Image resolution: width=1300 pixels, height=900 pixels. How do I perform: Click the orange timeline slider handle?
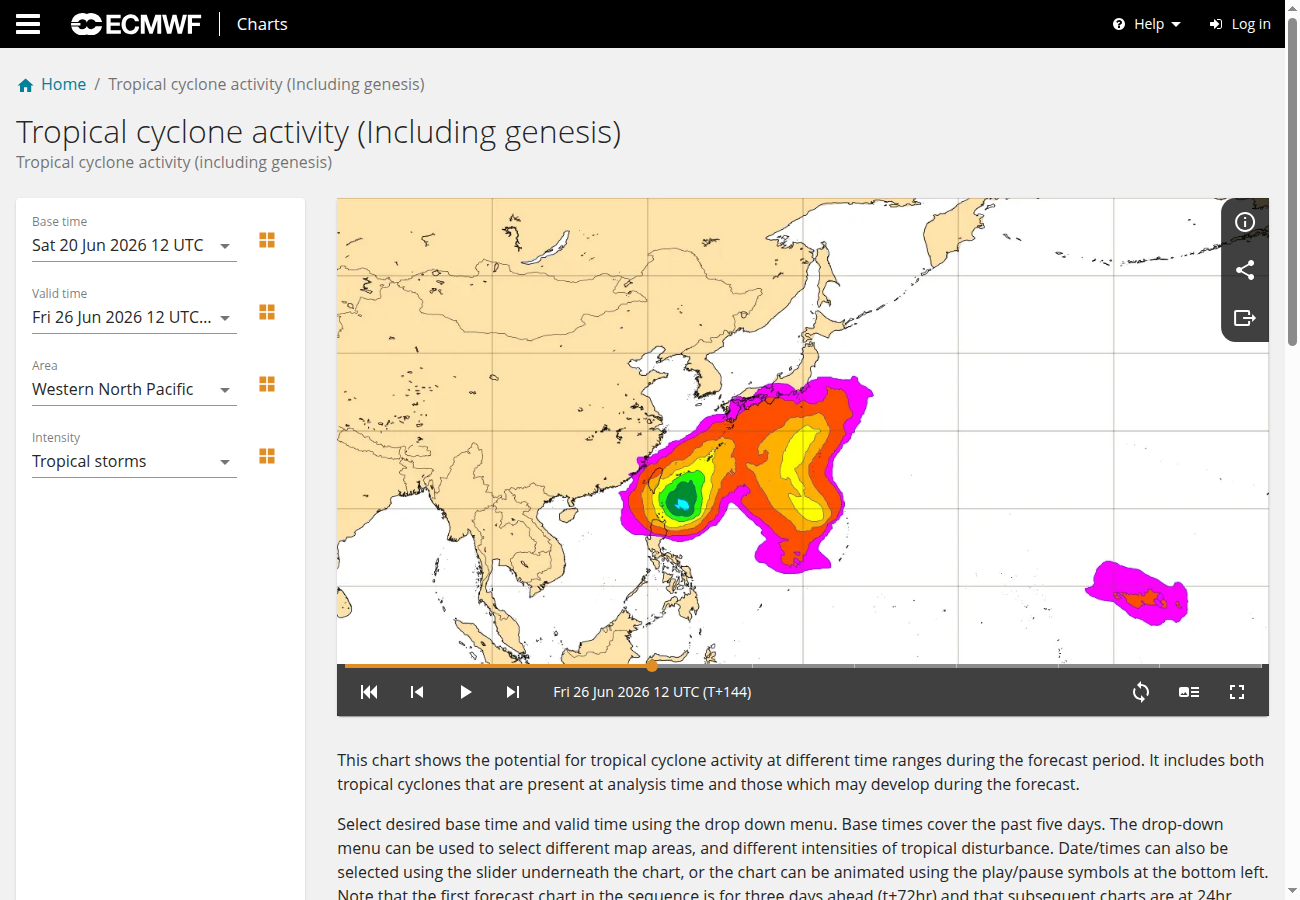652,665
